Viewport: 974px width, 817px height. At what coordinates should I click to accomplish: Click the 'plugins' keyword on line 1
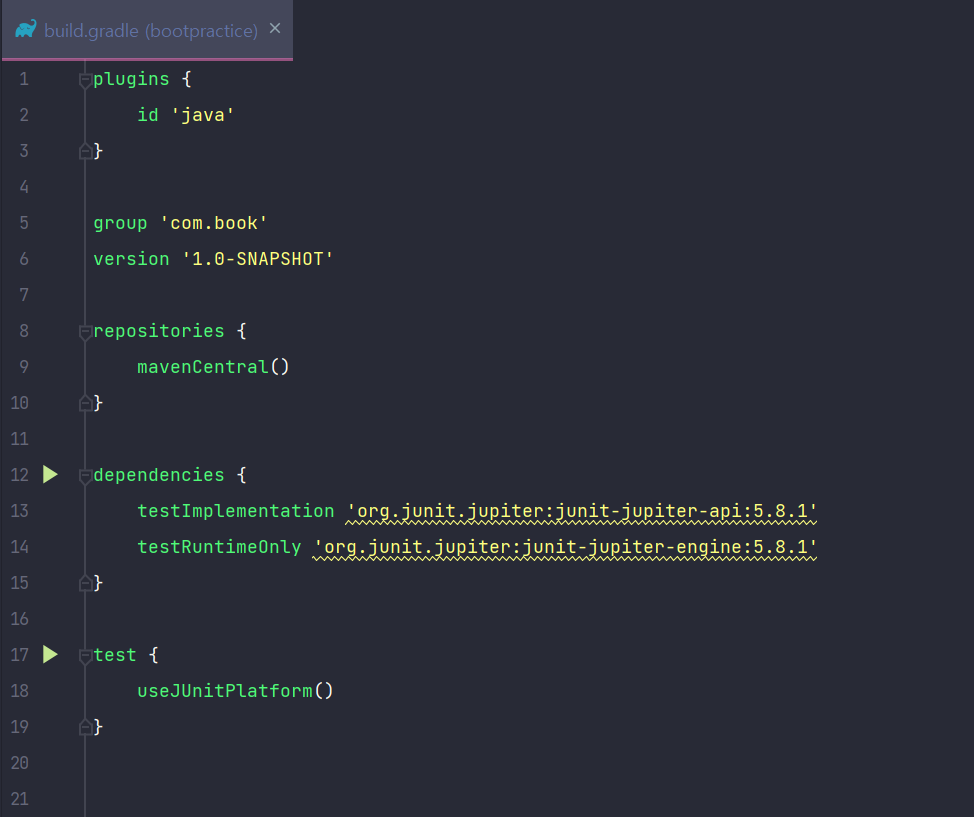[x=131, y=80]
